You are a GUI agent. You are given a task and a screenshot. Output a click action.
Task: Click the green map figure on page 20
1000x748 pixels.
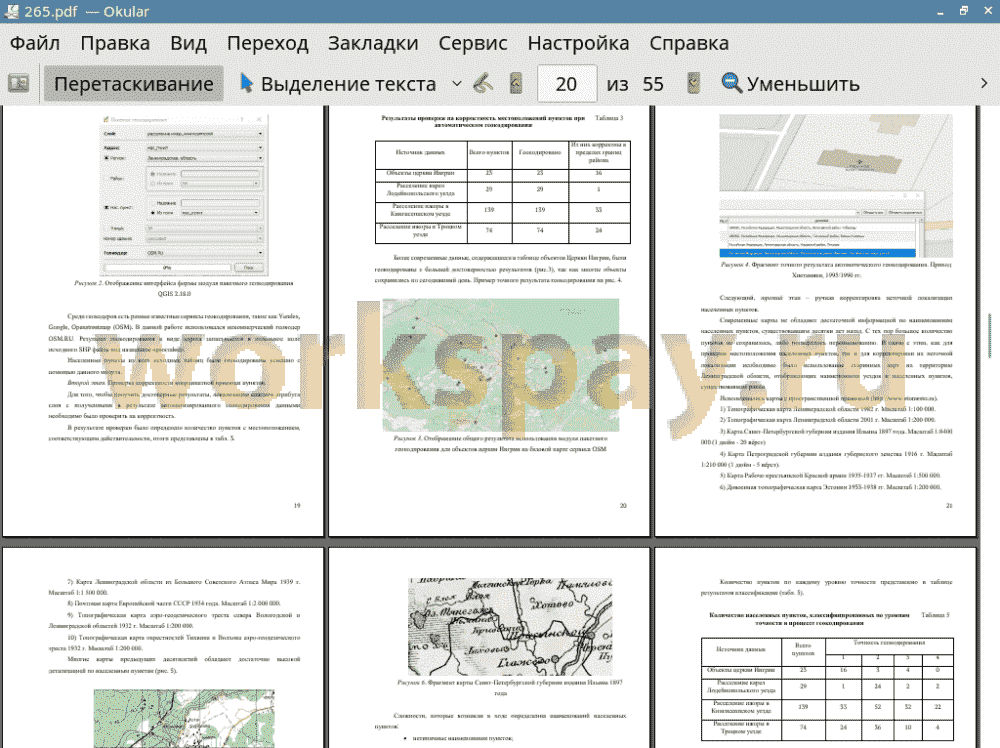(x=501, y=365)
